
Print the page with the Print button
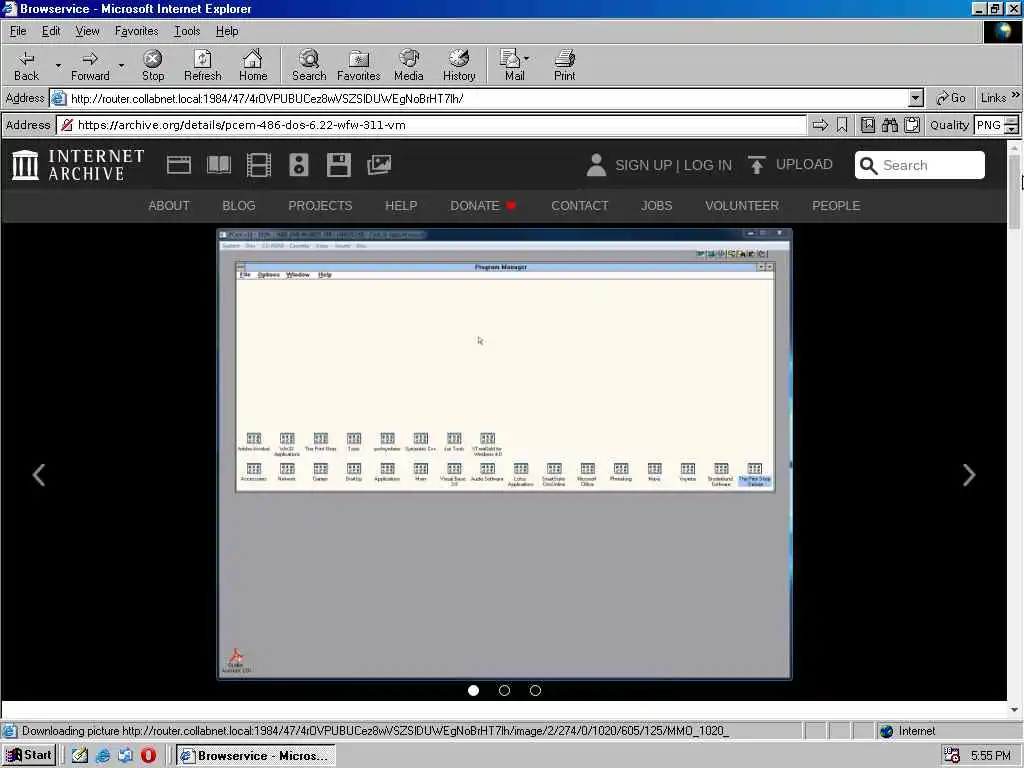pyautogui.click(x=565, y=65)
